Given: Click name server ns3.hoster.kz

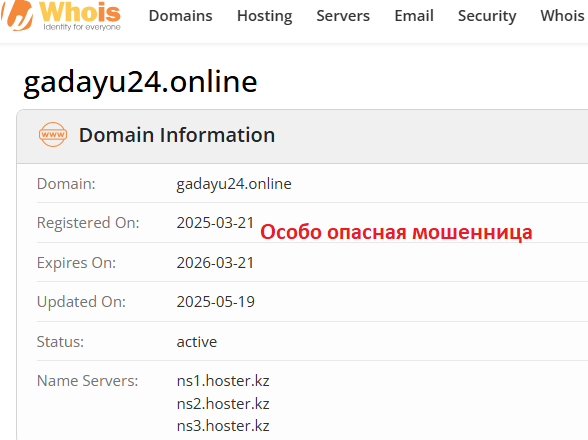Looking at the screenshot, I should pos(223,426).
